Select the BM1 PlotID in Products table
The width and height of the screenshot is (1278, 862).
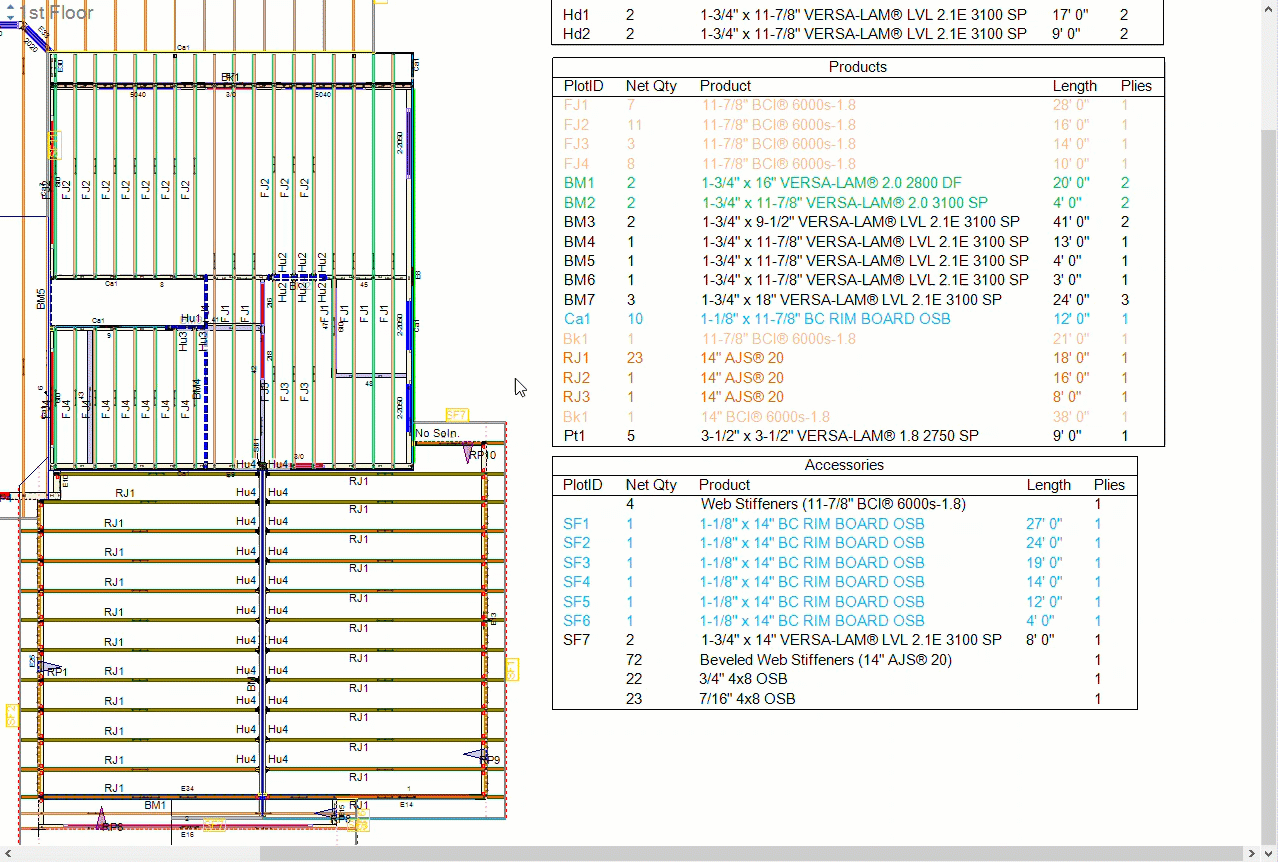click(x=579, y=183)
